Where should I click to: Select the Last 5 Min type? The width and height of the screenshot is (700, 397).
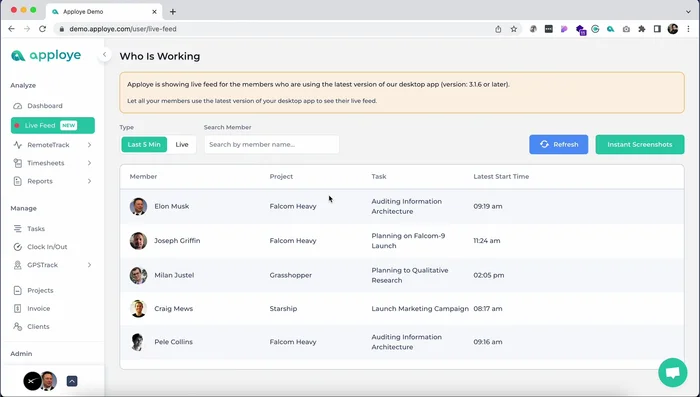144,145
